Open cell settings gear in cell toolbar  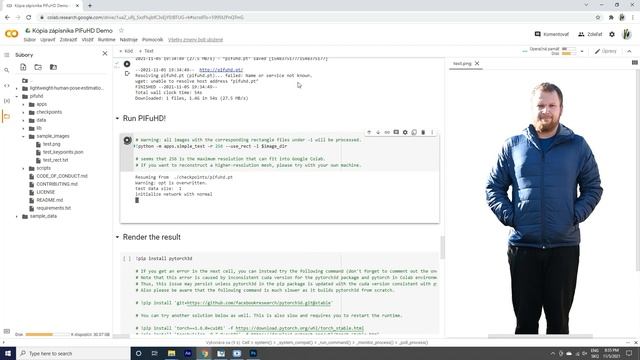tap(405, 132)
